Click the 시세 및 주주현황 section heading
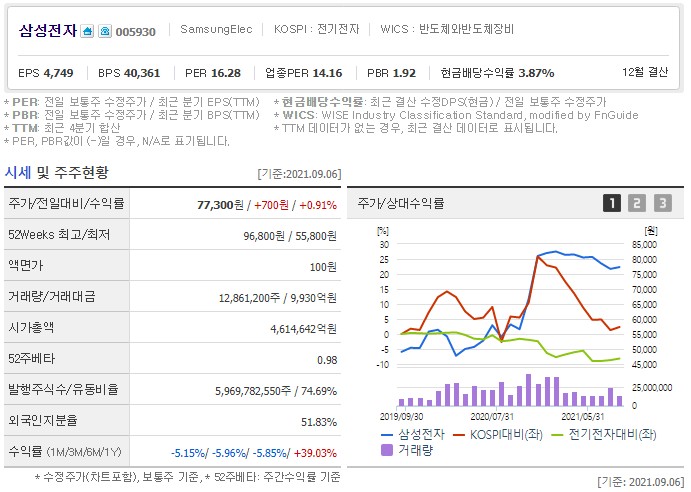The image size is (691, 492). (56, 172)
